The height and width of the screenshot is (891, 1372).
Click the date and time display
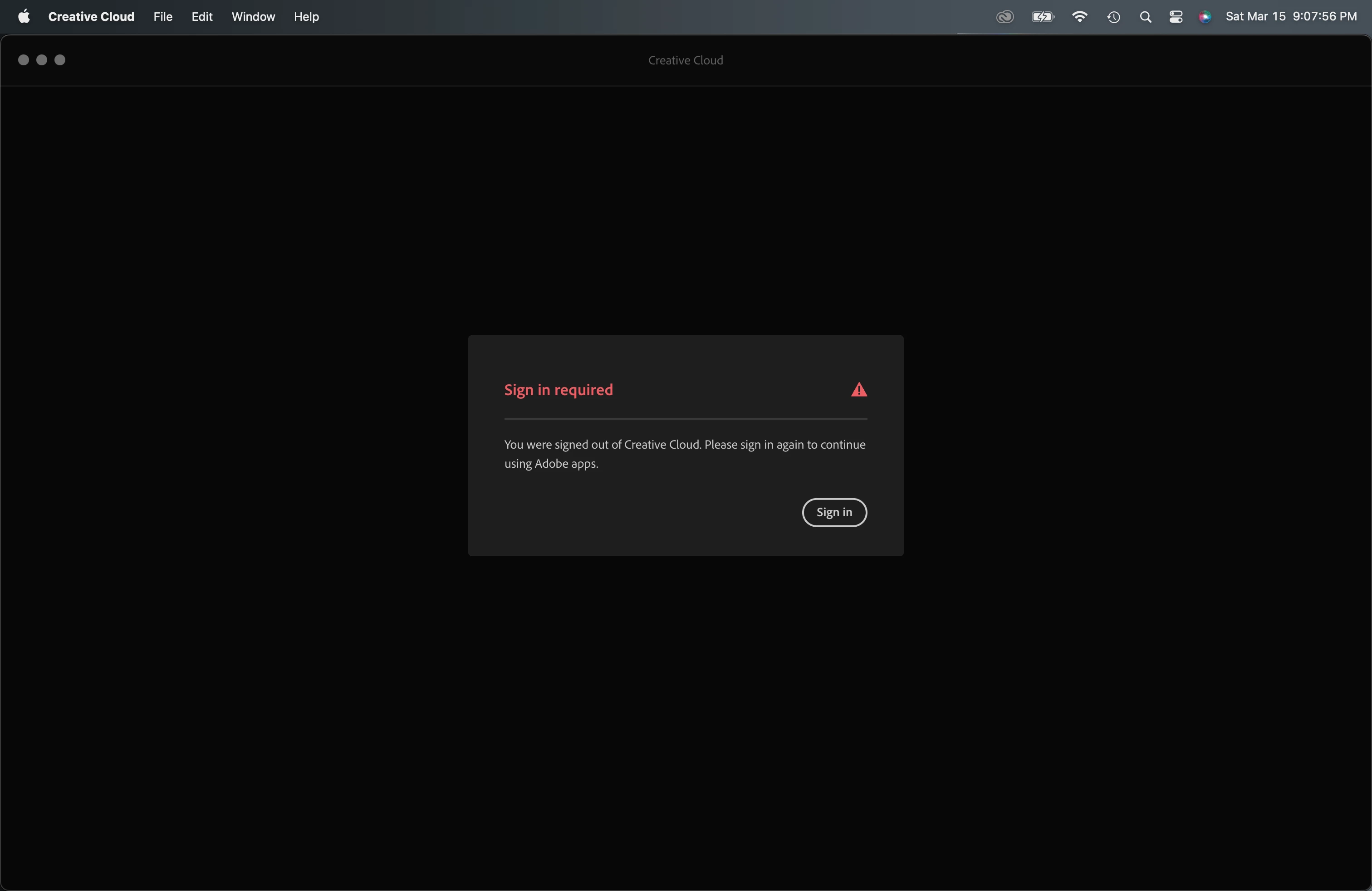point(1291,17)
